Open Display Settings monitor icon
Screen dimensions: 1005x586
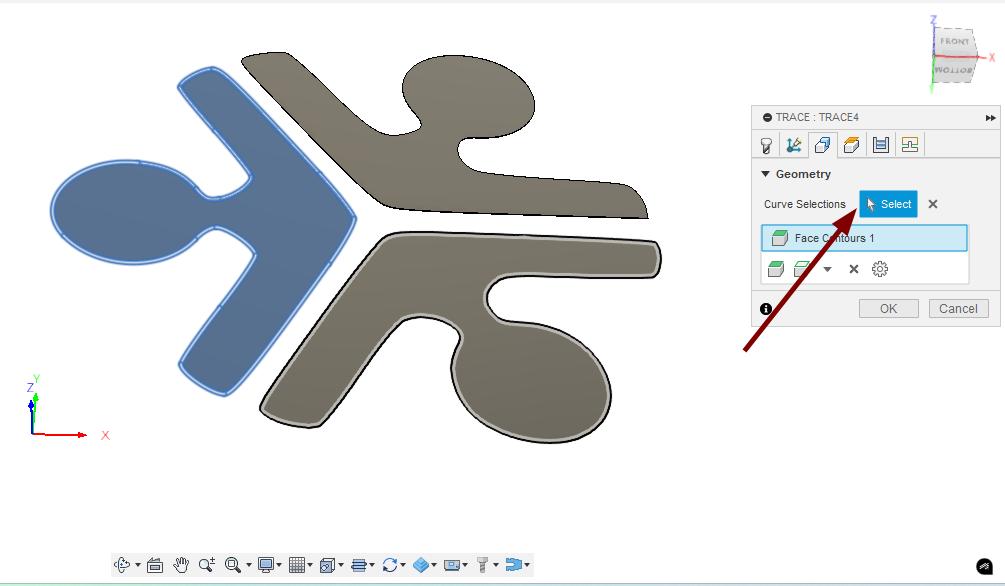pos(265,565)
